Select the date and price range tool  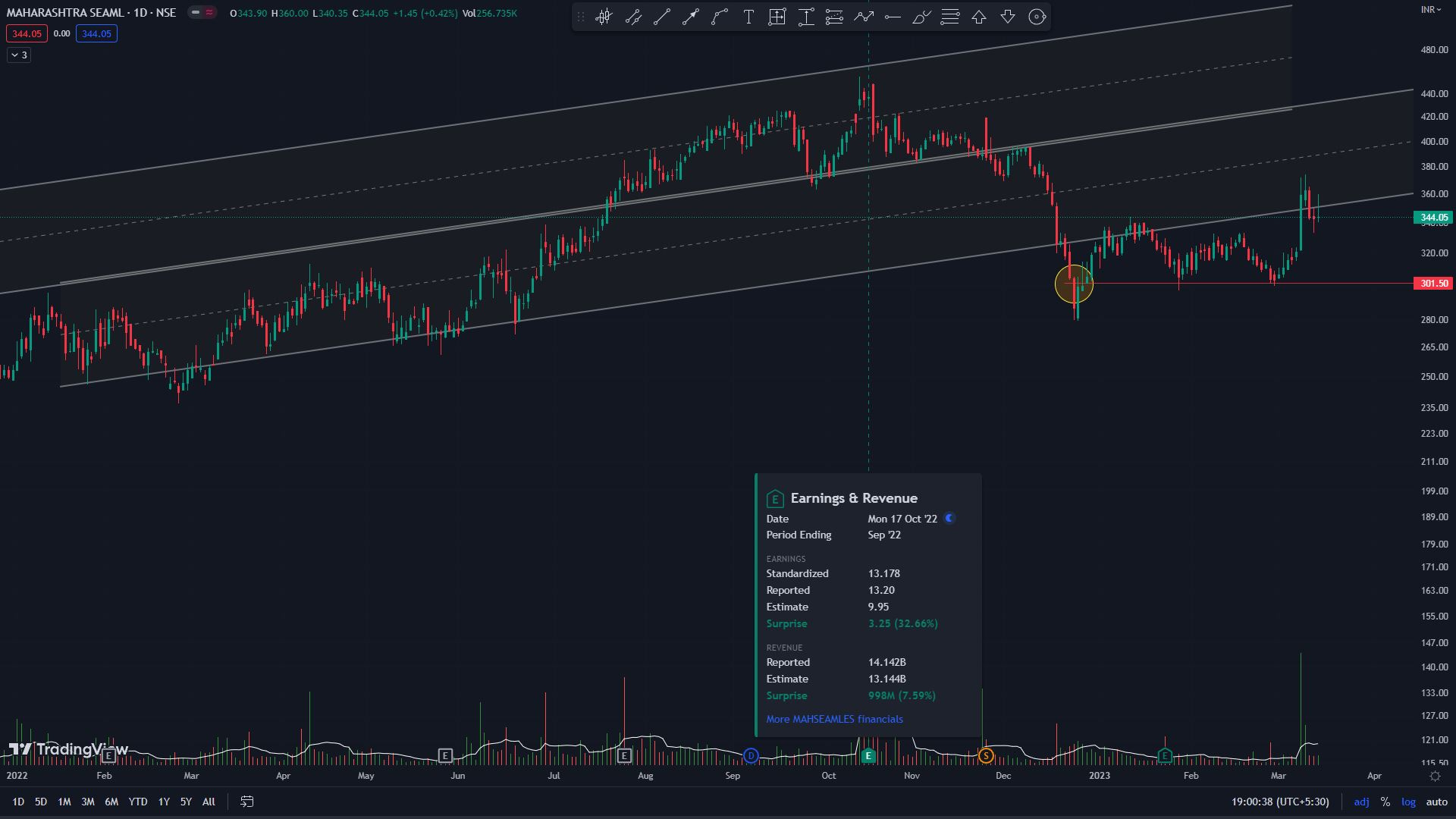tap(777, 17)
